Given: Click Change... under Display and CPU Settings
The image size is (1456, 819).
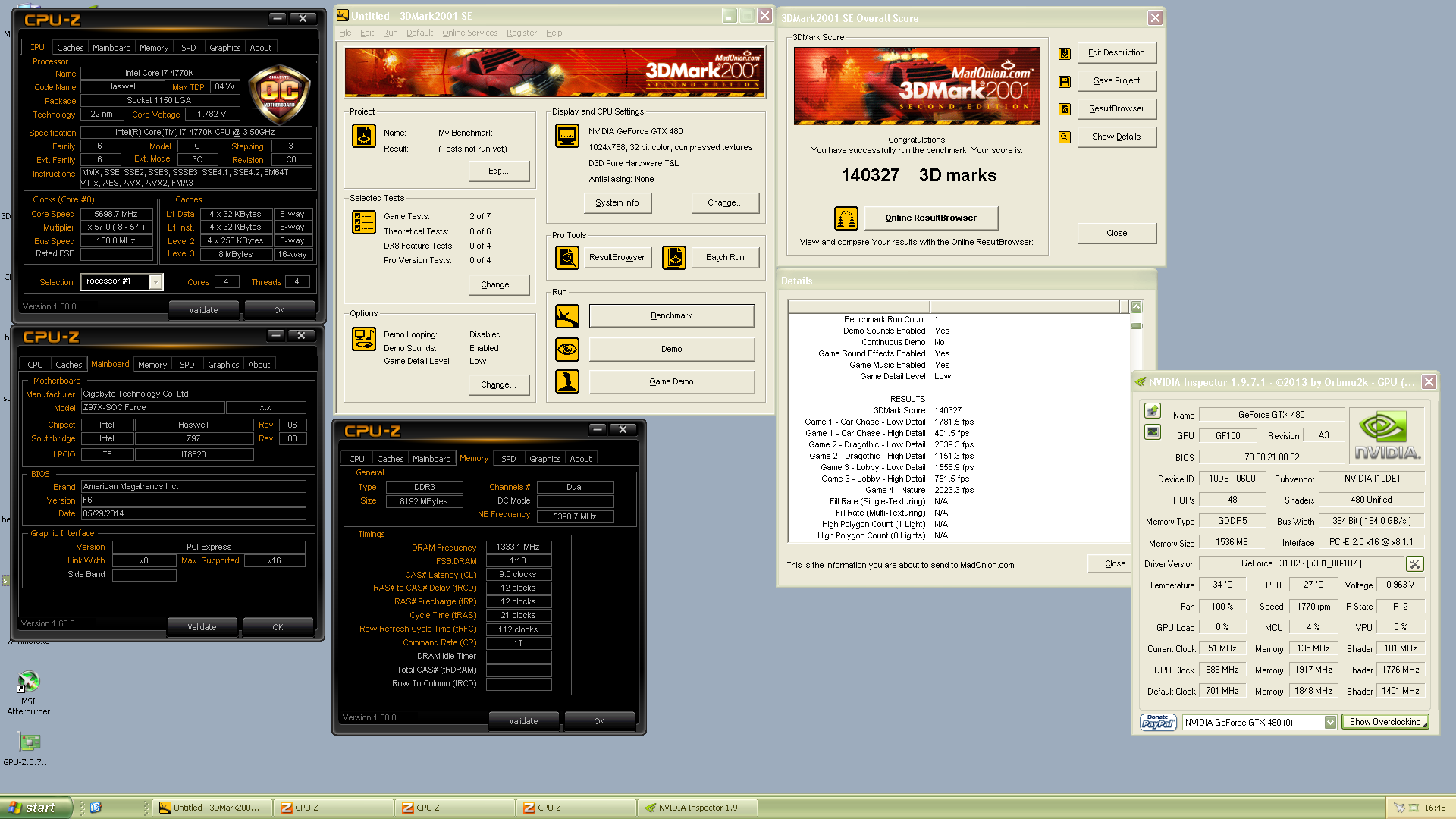Looking at the screenshot, I should [x=725, y=203].
